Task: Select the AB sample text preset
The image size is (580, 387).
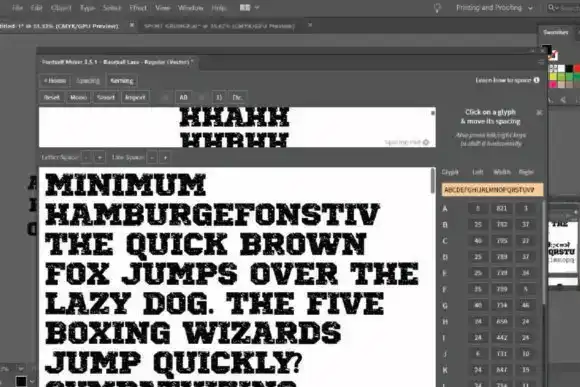Action: (x=183, y=97)
